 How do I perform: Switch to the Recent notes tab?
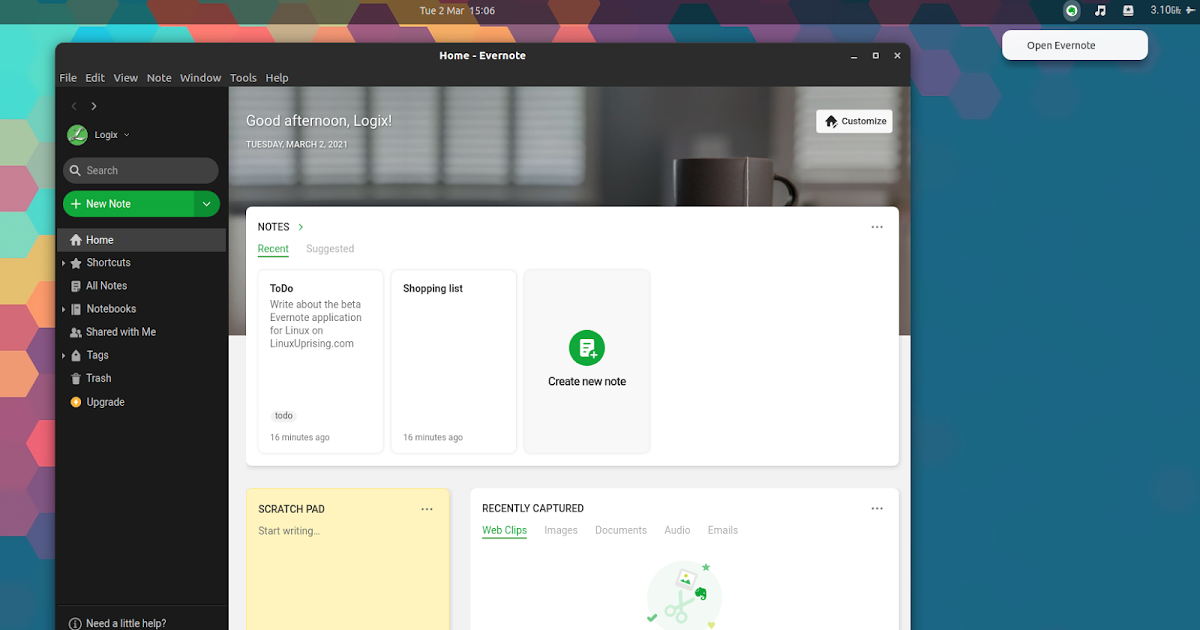coord(273,249)
